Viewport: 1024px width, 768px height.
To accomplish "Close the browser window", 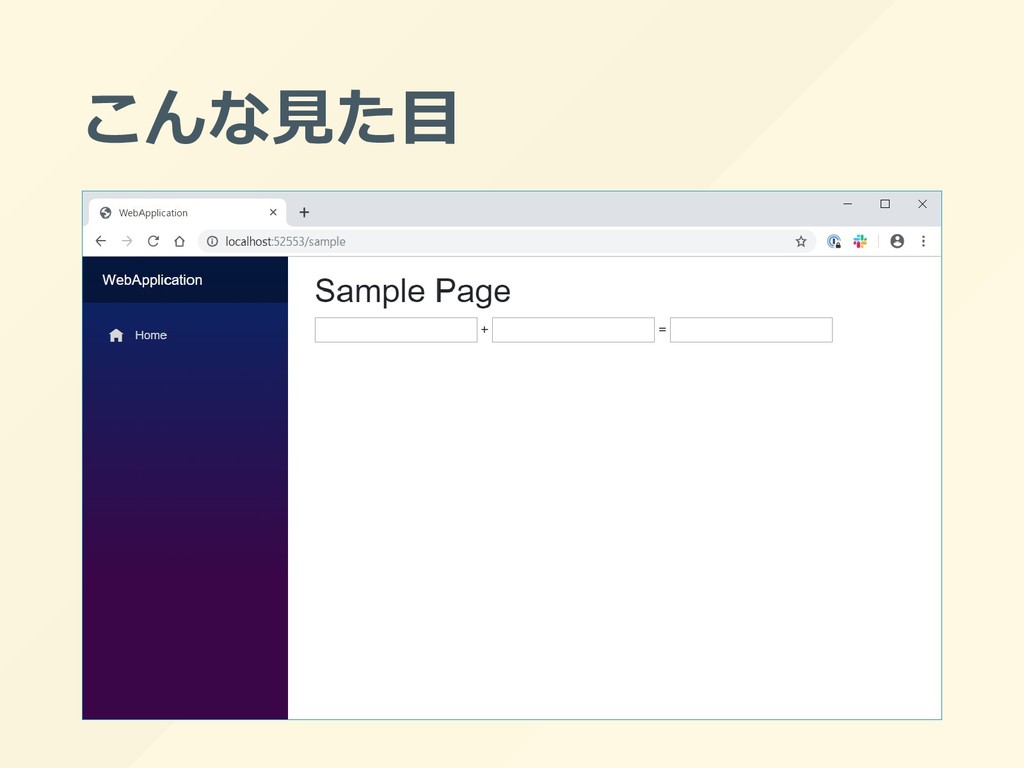I will pos(922,204).
